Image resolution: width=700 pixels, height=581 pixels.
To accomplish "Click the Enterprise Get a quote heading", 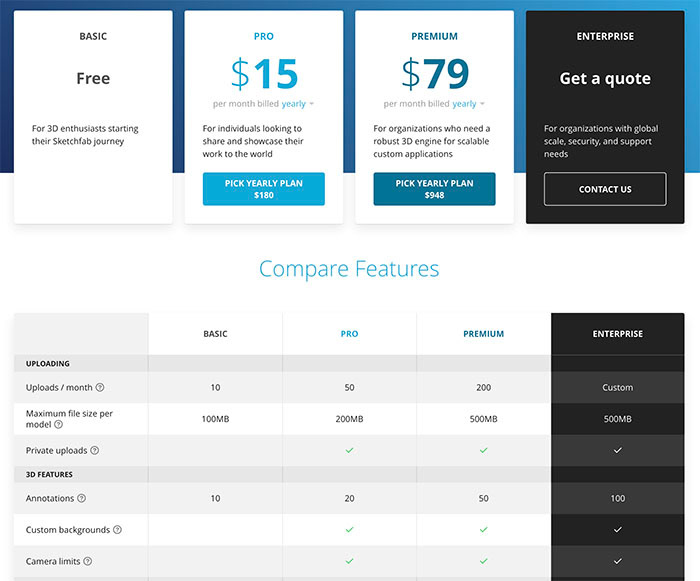I will (x=605, y=79).
